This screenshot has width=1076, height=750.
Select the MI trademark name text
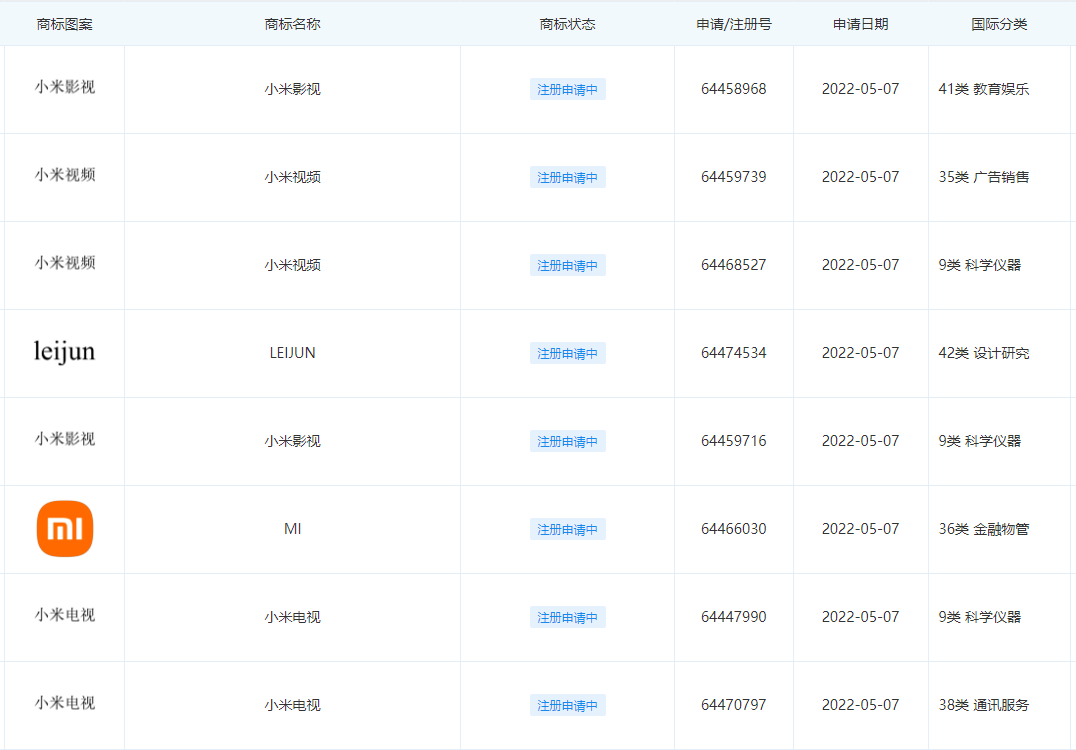click(292, 529)
